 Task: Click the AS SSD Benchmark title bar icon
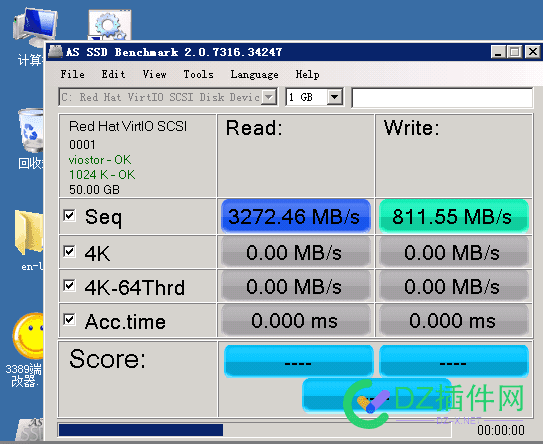55,52
